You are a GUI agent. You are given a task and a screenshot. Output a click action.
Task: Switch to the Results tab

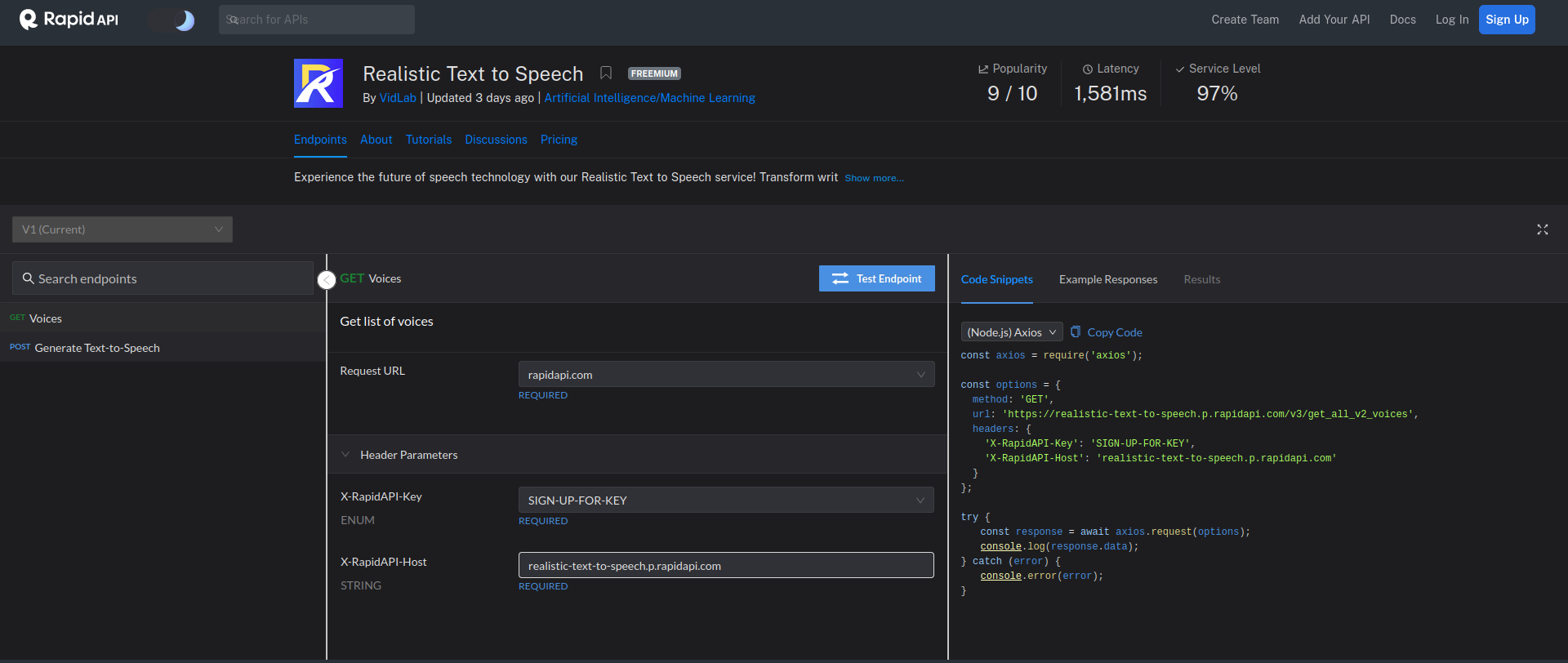[1202, 279]
